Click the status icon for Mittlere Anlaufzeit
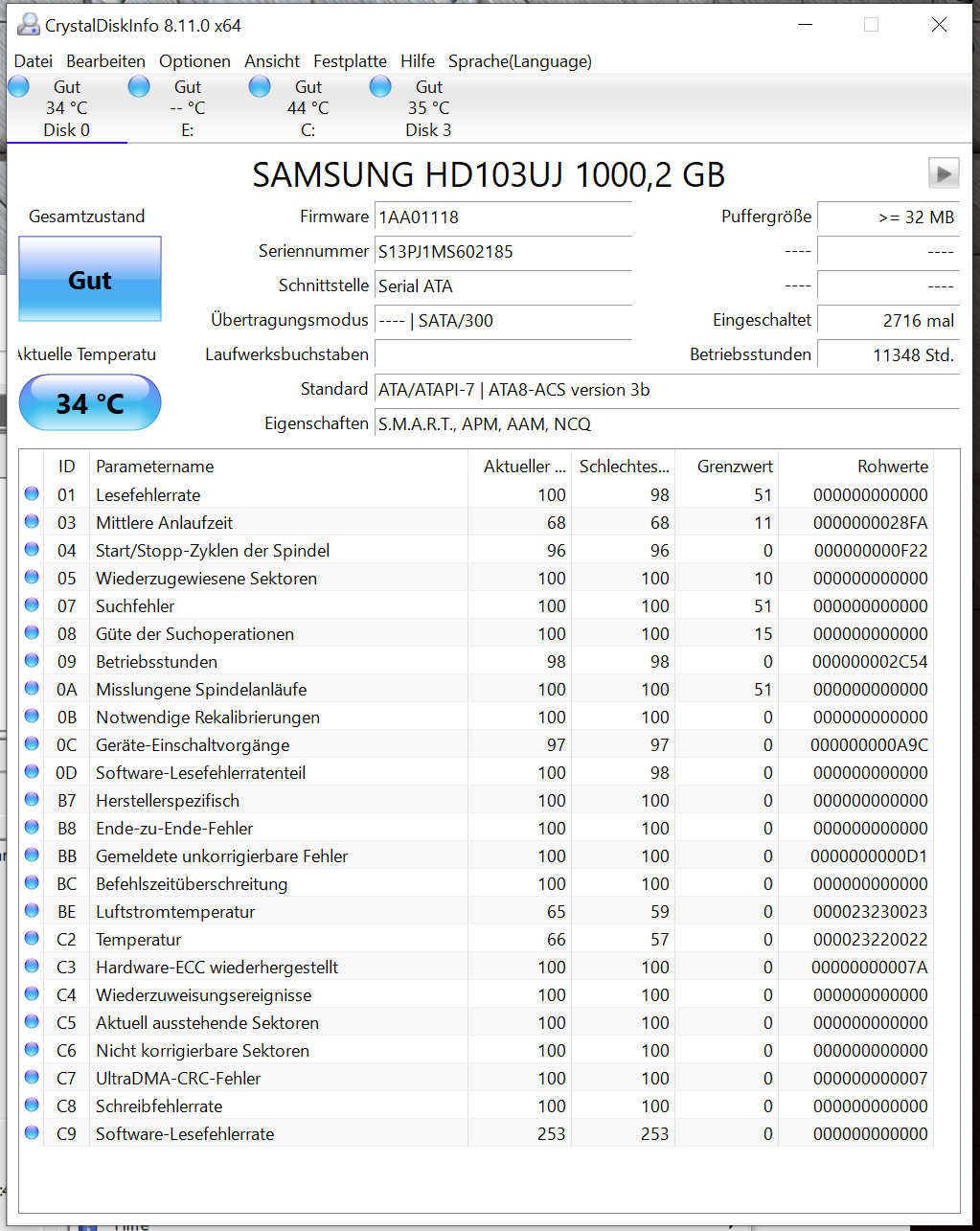Image resolution: width=980 pixels, height=1231 pixels. point(32,522)
